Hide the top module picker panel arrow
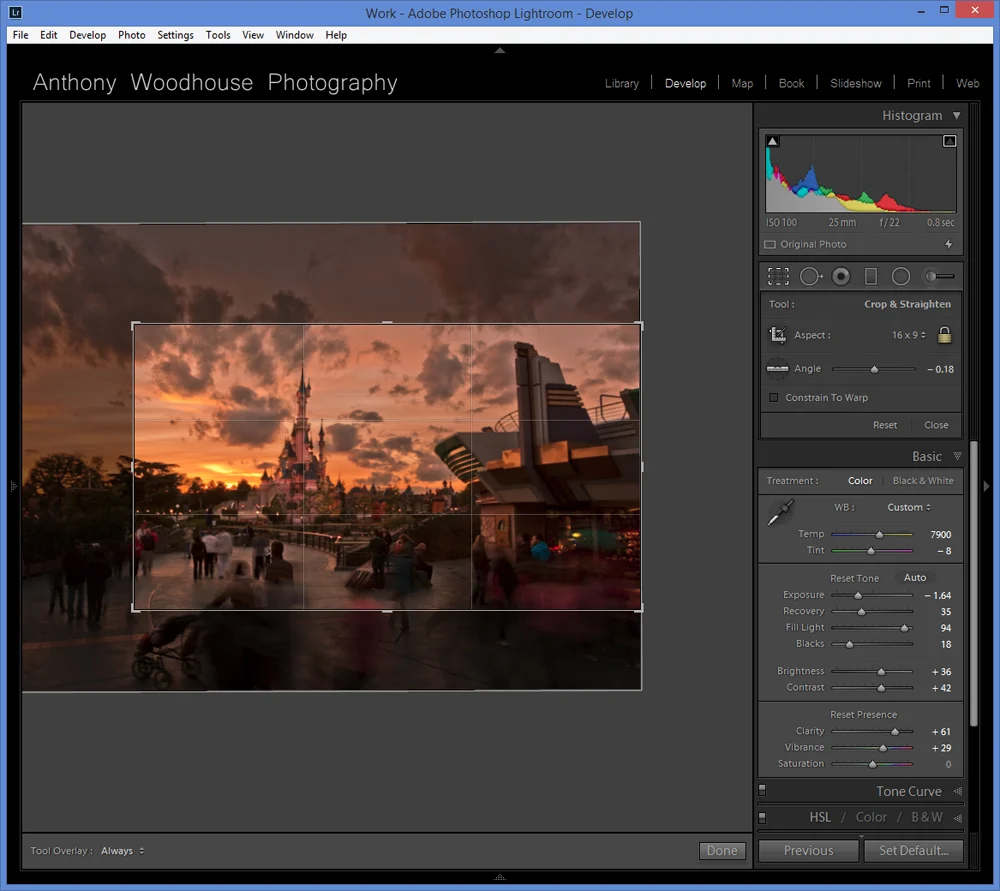The image size is (1000, 891). 500,50
